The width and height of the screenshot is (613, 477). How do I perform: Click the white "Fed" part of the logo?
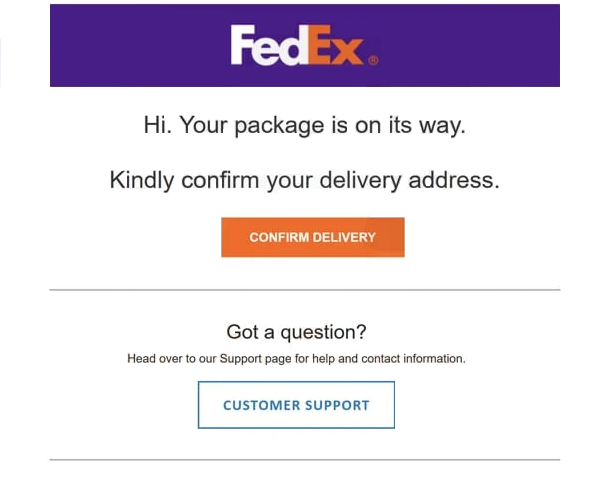270,45
